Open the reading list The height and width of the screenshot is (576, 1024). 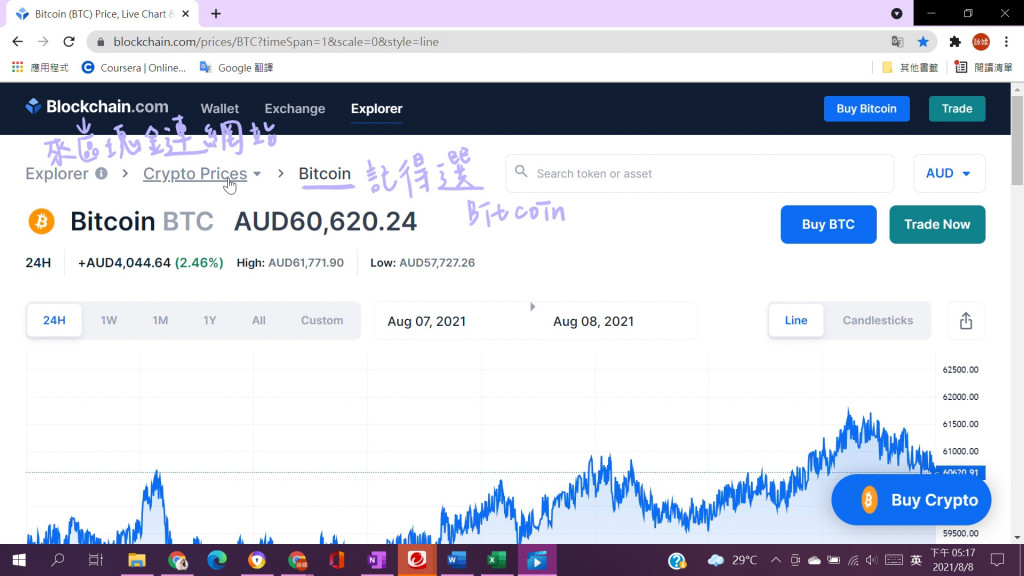point(983,67)
